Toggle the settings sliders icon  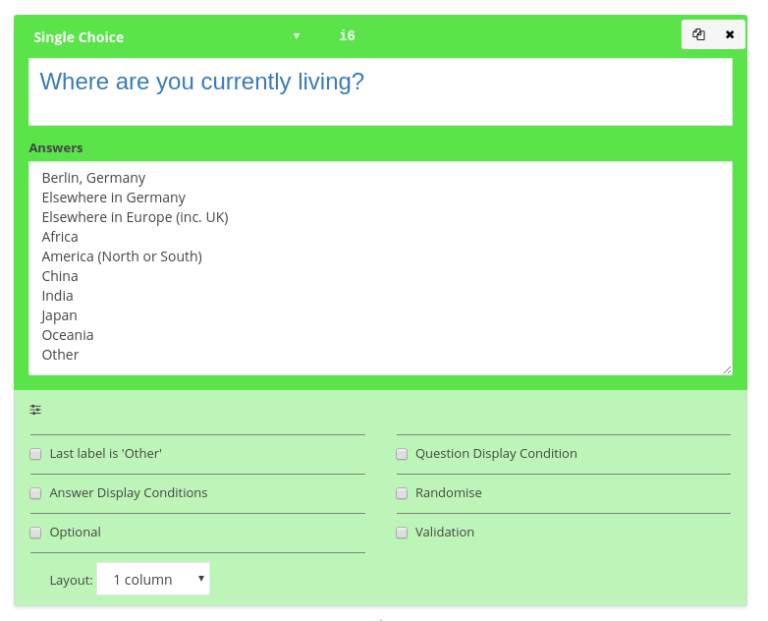pos(36,410)
